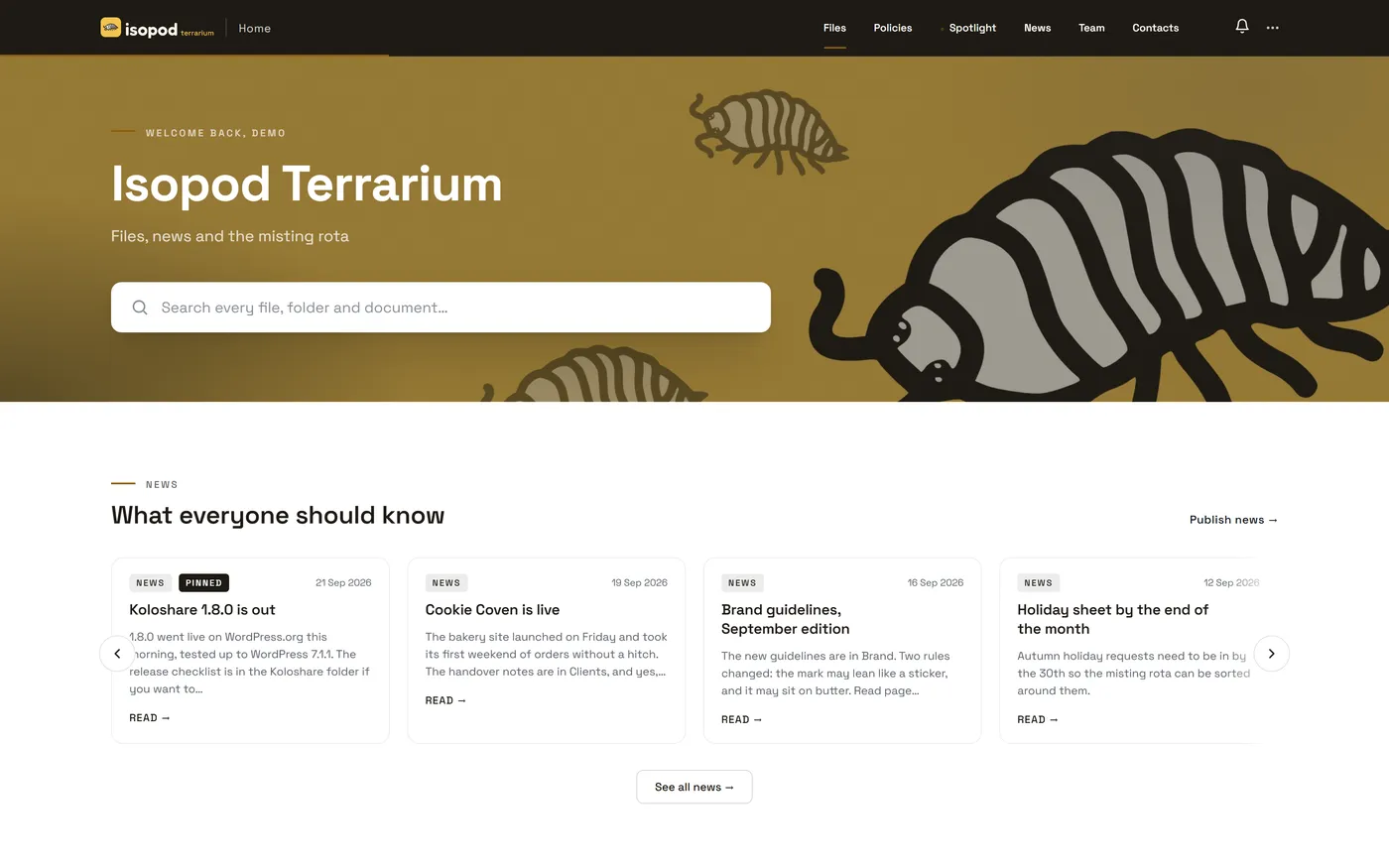
Task: Open the notifications bell
Action: 1242,27
